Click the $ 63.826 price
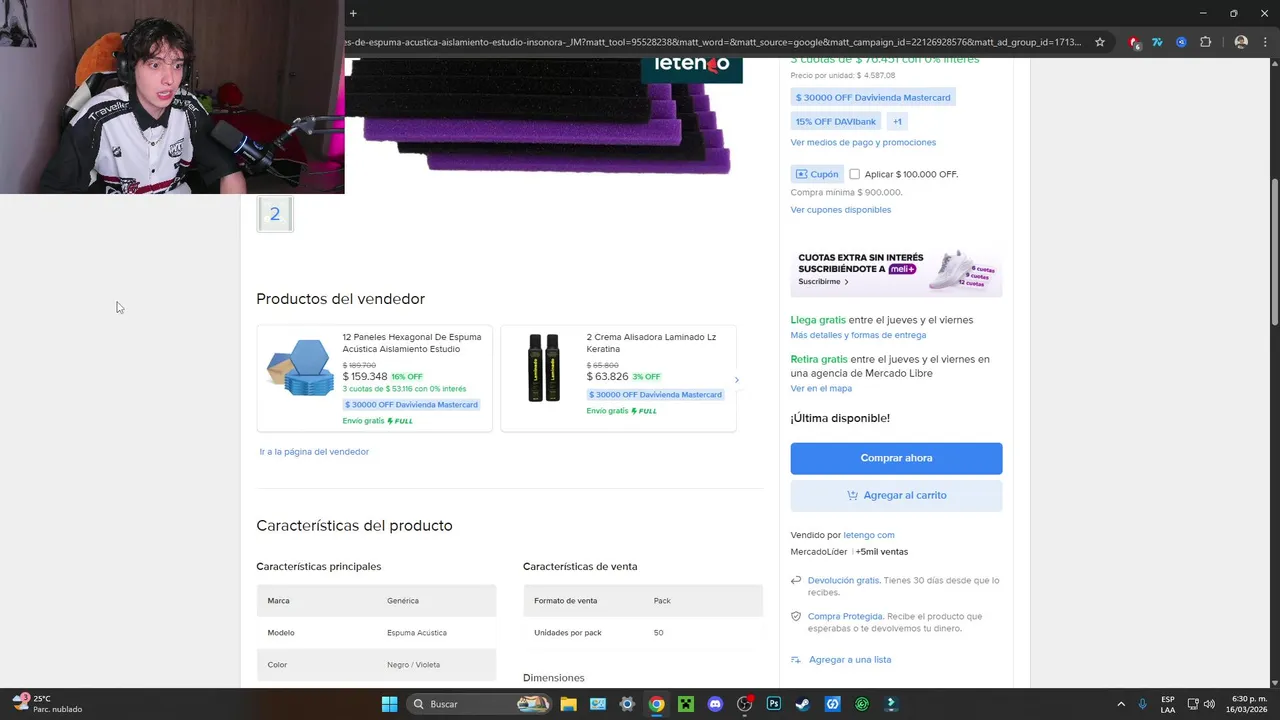Image resolution: width=1280 pixels, height=720 pixels. (607, 377)
